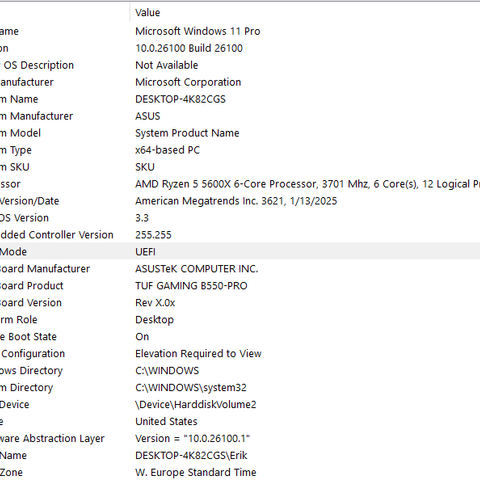Select the Microsoft Corporation value
Viewport: 480px width, 480px height.
coord(188,82)
